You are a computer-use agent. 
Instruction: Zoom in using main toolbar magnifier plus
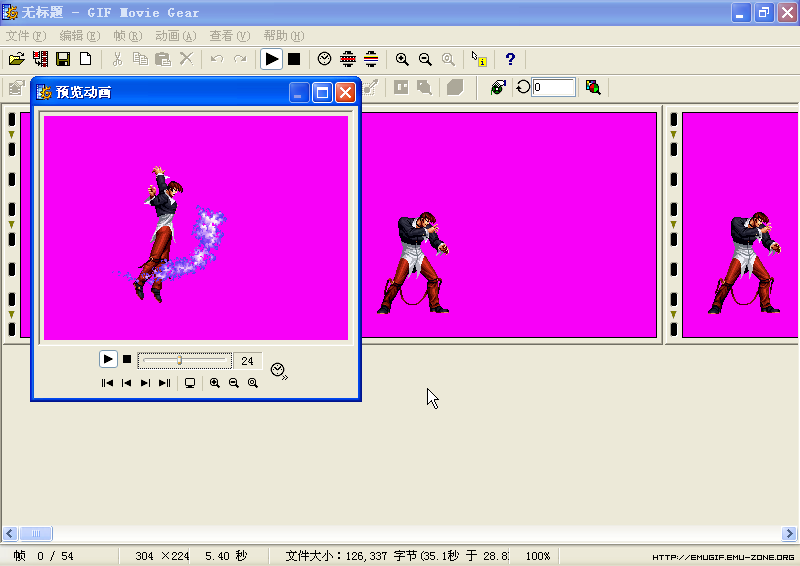coord(402,59)
